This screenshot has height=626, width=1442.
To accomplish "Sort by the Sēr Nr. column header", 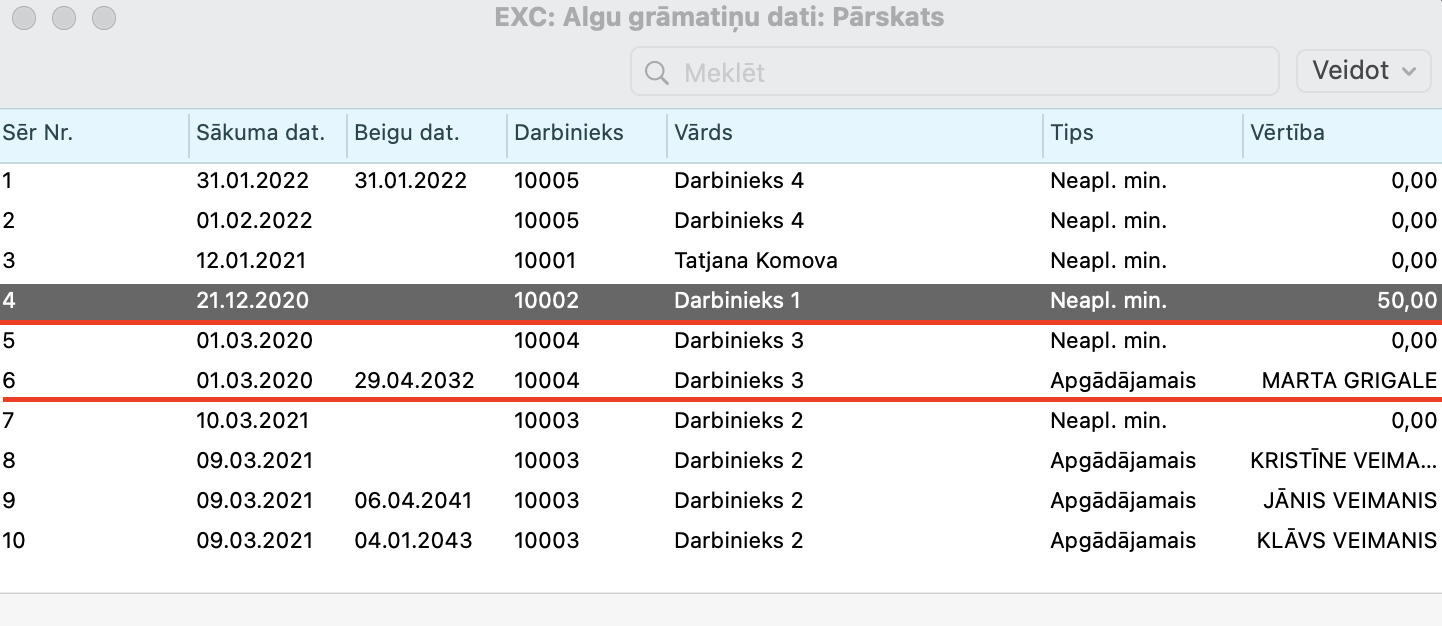I will (x=38, y=133).
